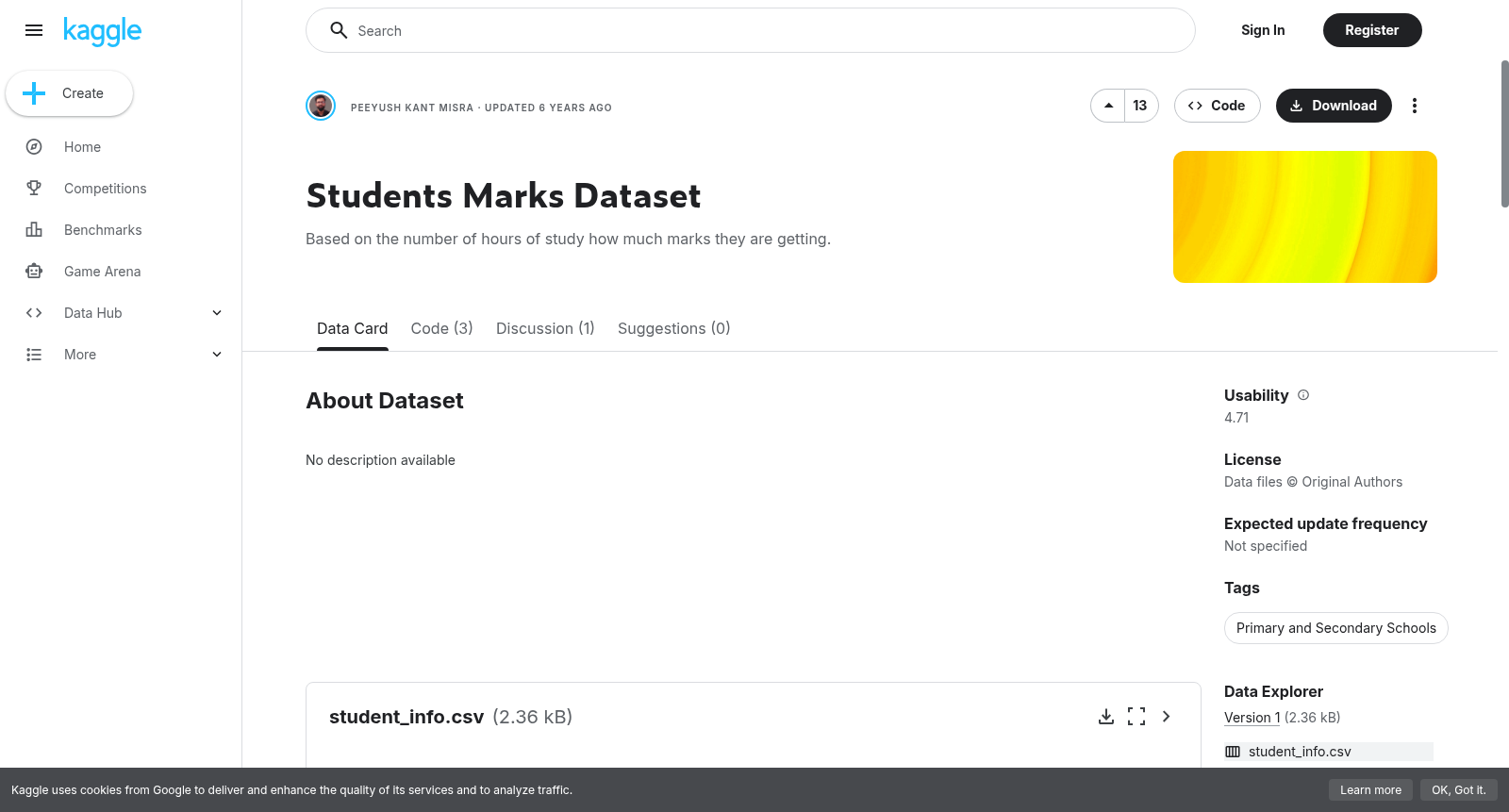Click the Kaggle logo
The image size is (1509, 812).
click(102, 31)
